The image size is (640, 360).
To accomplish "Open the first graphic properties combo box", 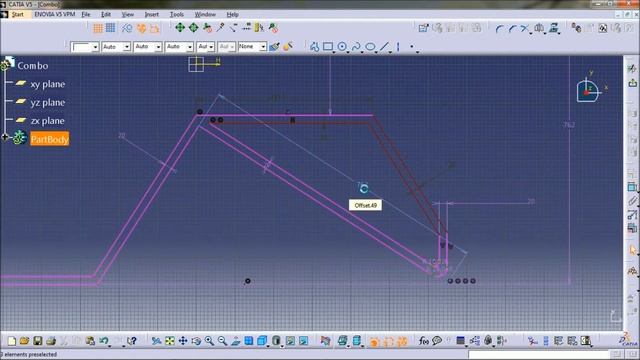I will 85,47.
